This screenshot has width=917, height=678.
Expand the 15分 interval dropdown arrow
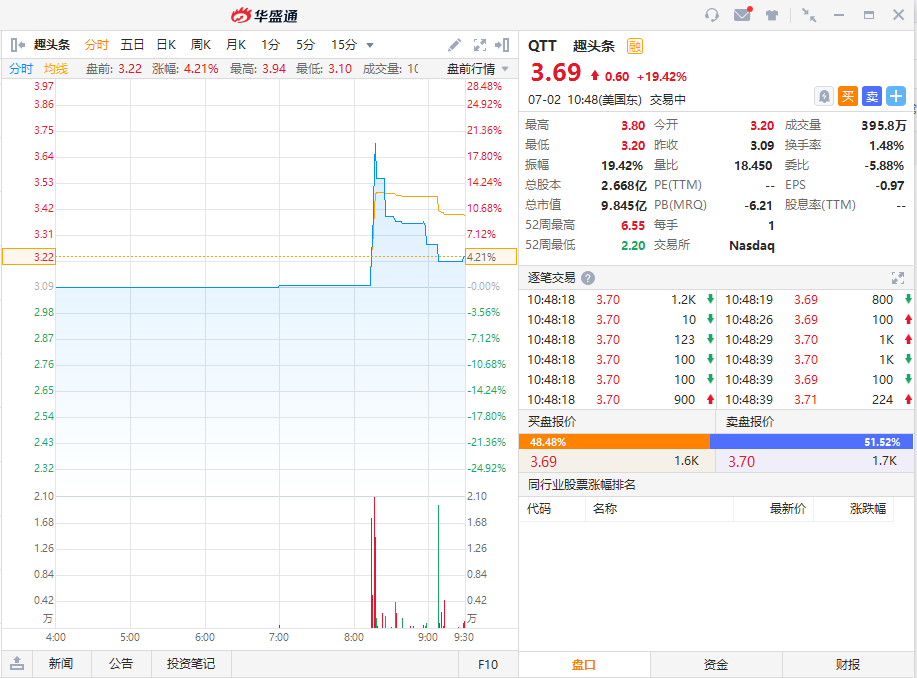[370, 45]
